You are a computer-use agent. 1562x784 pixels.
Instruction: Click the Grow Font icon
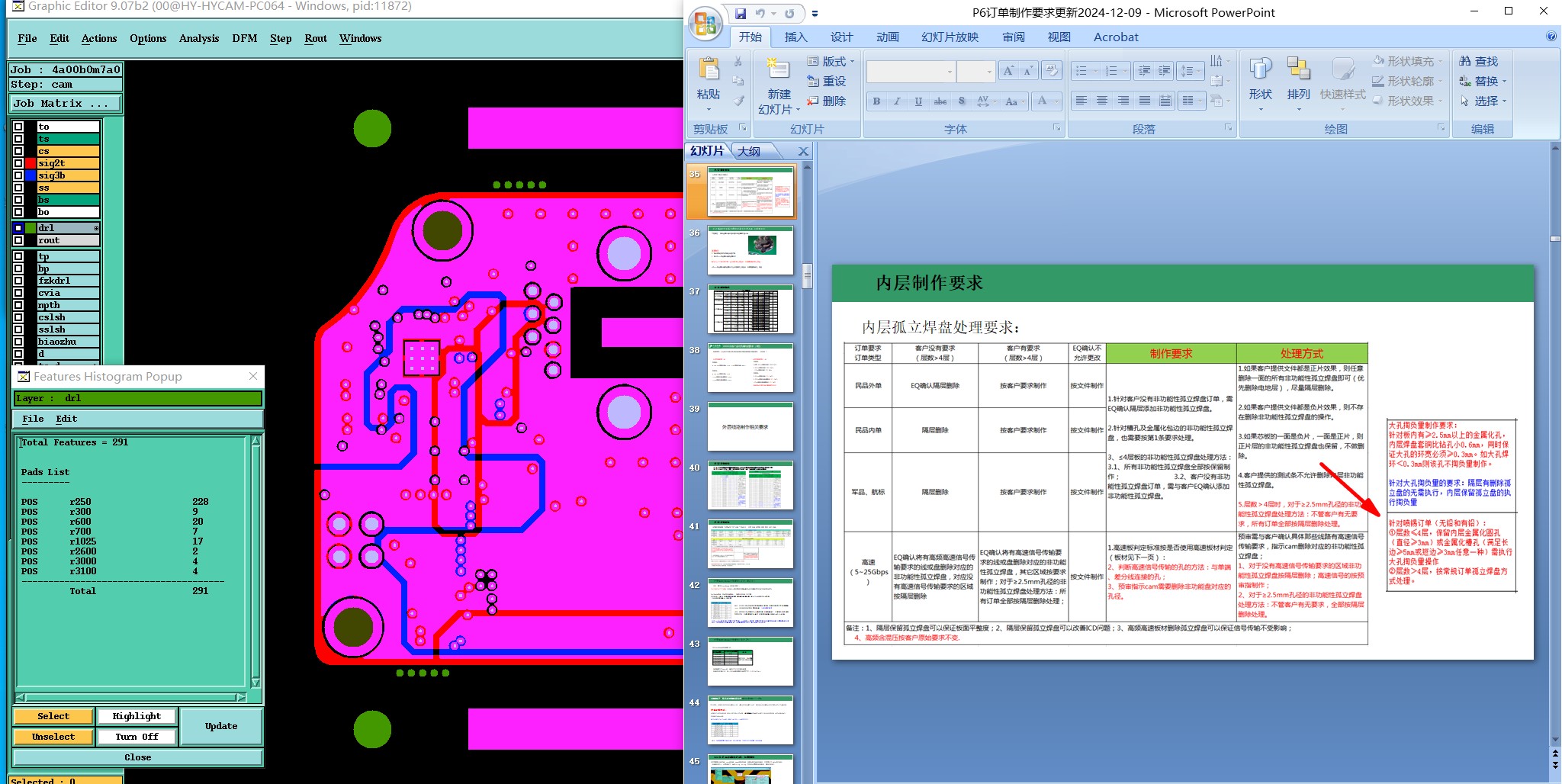[x=1009, y=71]
